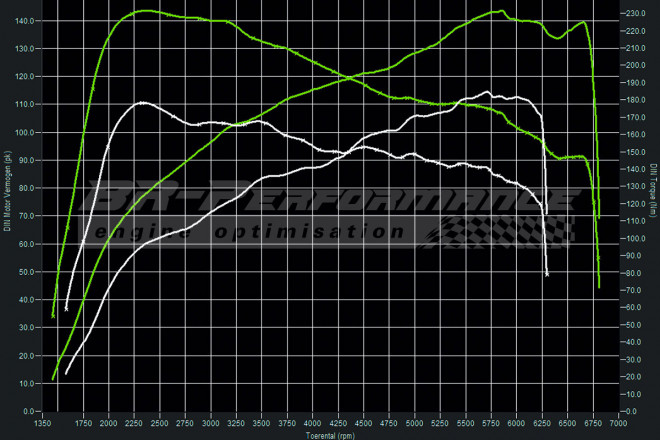
Task: Click the 4000 rpm tick label
Action: point(312,424)
